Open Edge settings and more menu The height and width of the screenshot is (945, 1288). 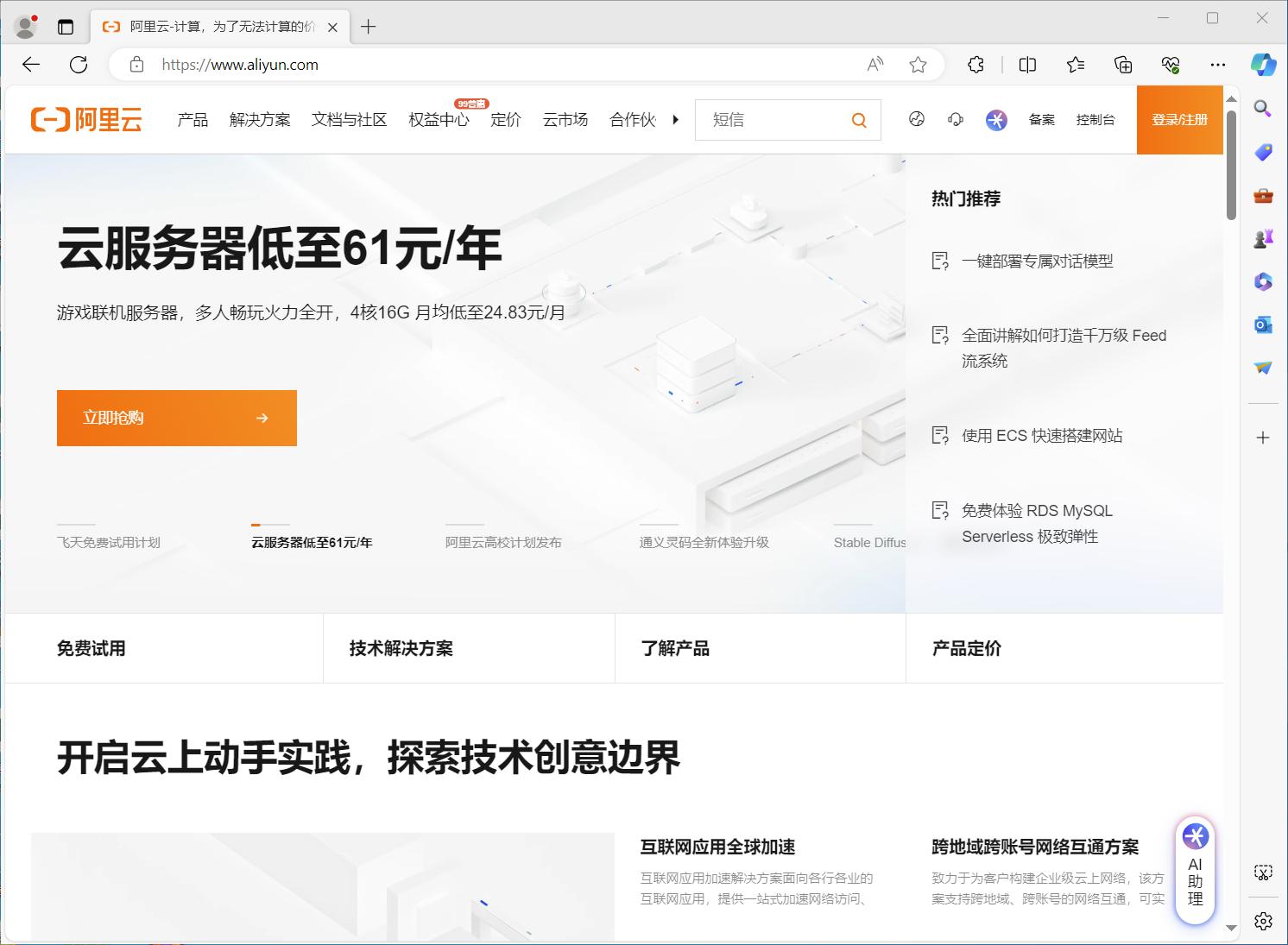(x=1218, y=65)
